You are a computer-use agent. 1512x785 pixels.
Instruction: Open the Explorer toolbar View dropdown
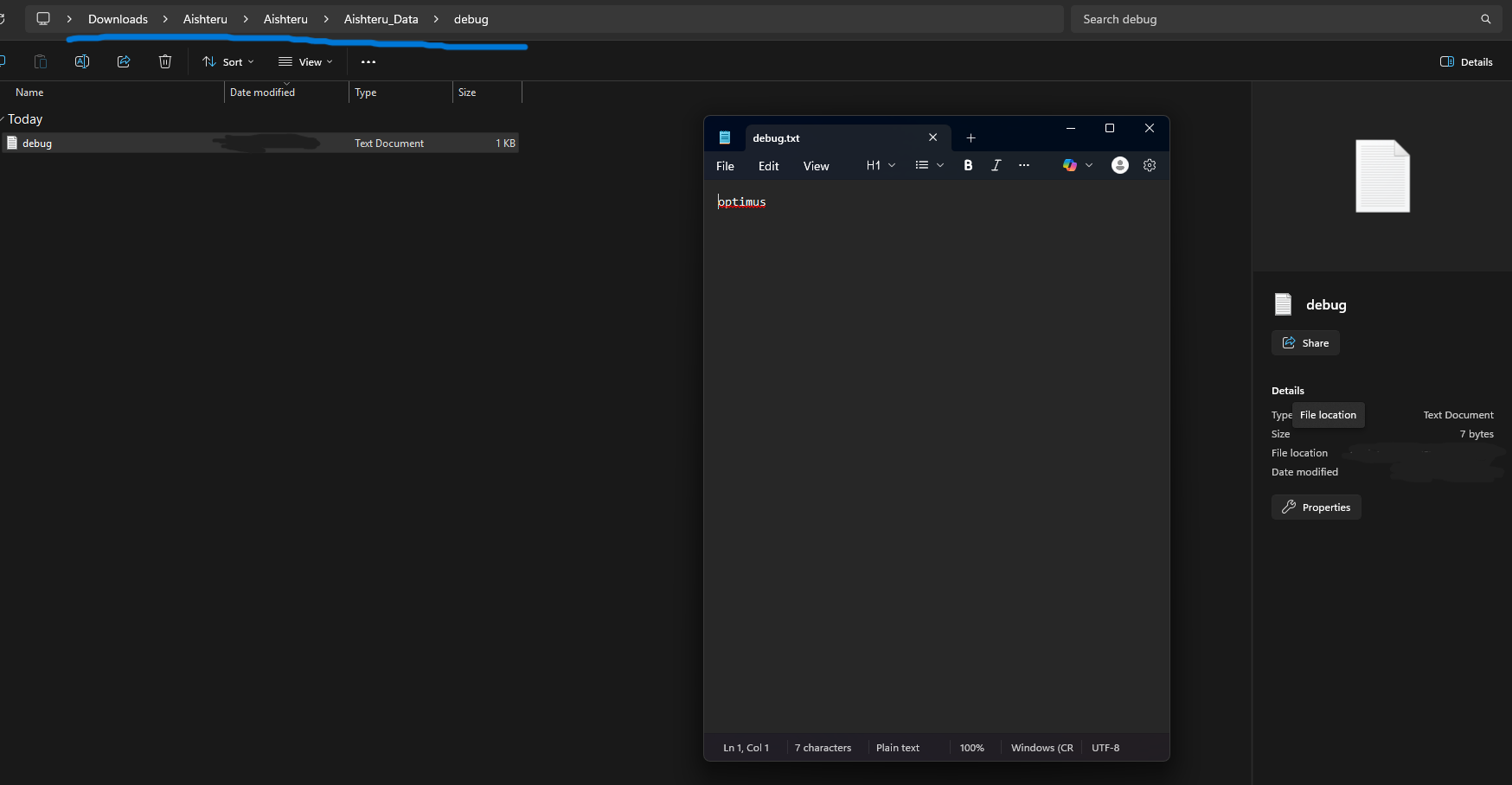coord(305,62)
